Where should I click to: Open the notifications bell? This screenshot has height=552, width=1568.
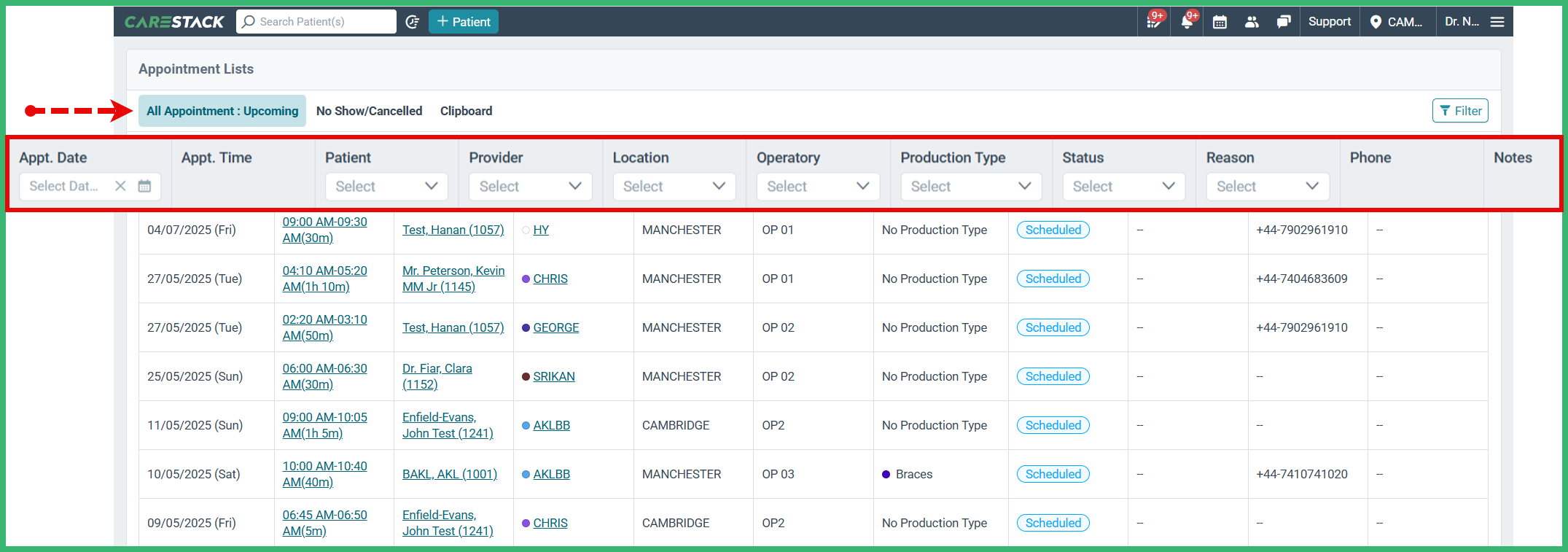point(1187,22)
